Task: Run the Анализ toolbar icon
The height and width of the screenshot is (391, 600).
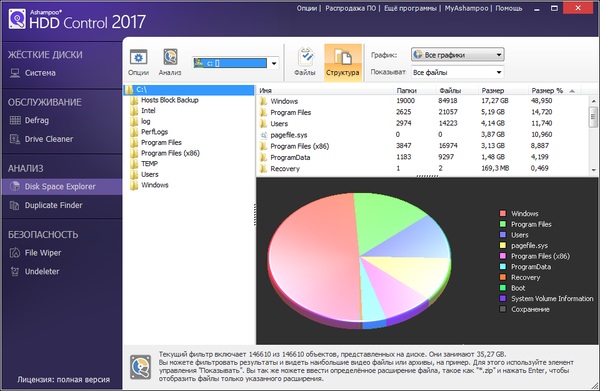Action: (170, 62)
